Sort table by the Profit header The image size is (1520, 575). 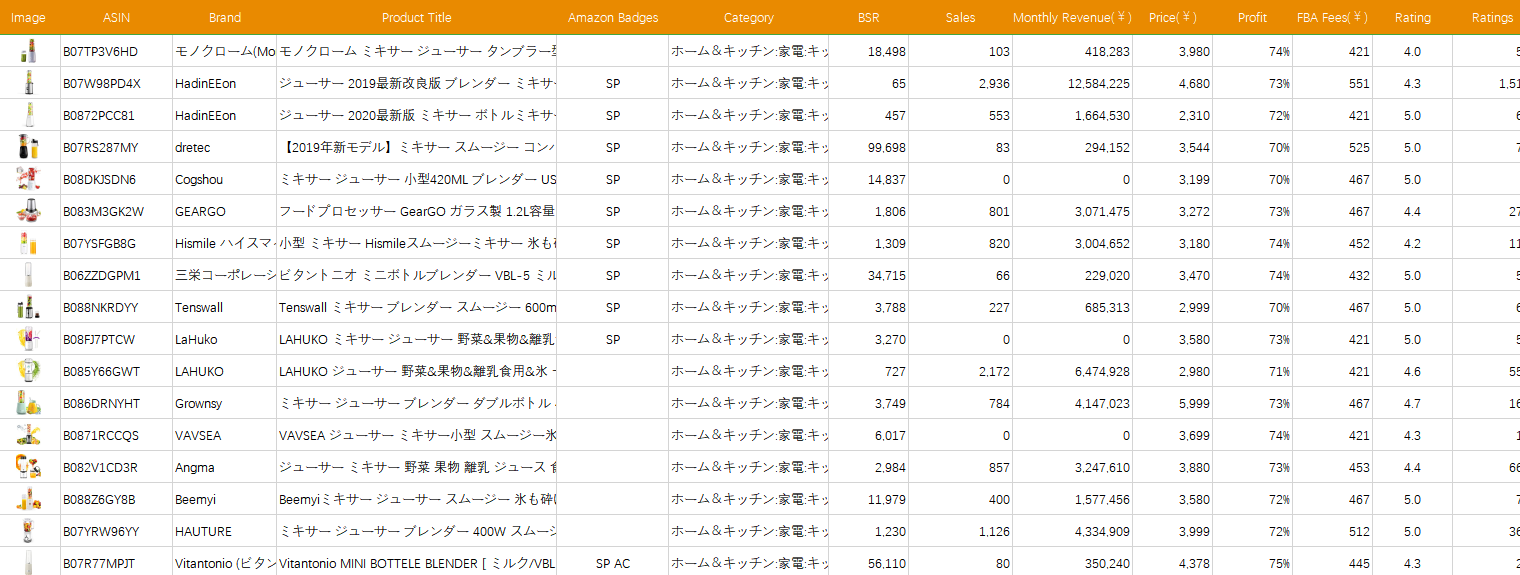[1252, 18]
